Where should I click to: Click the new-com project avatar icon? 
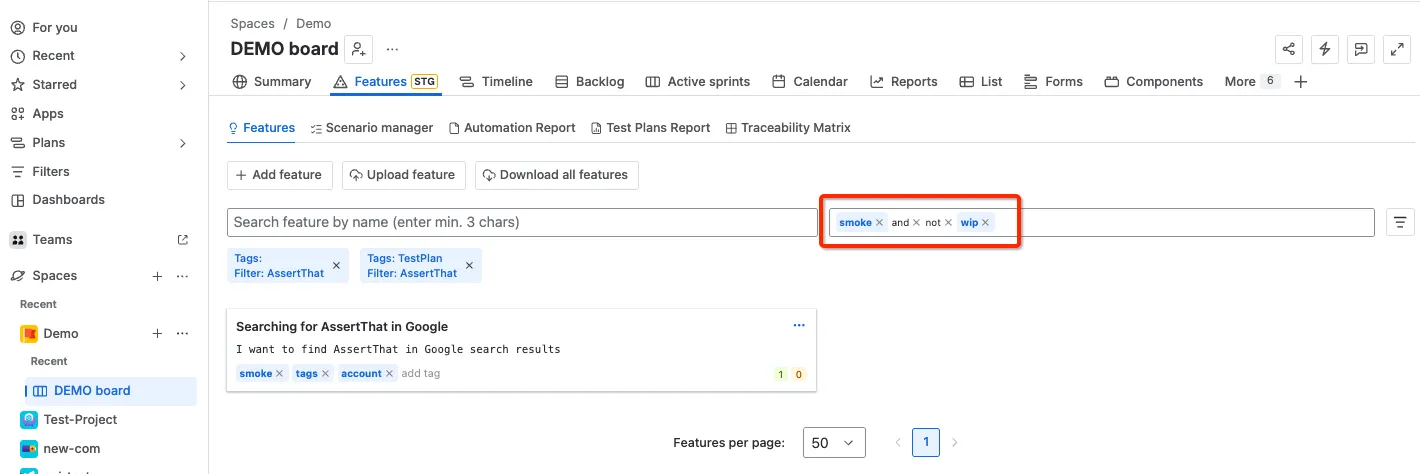pos(29,449)
